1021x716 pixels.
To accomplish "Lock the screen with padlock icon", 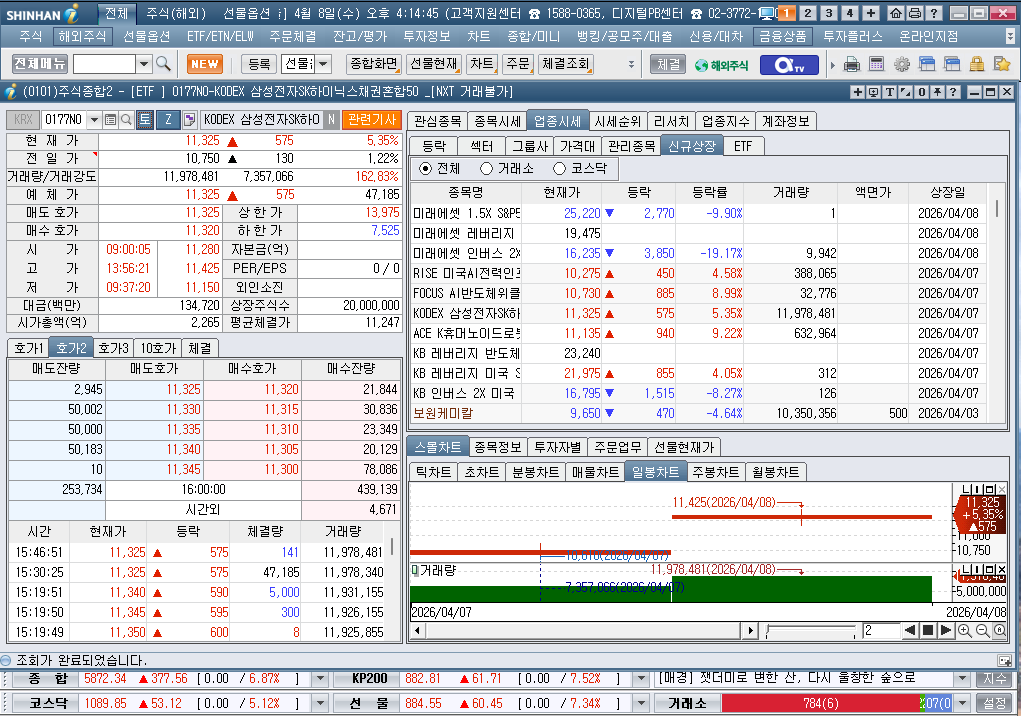I will click(976, 64).
